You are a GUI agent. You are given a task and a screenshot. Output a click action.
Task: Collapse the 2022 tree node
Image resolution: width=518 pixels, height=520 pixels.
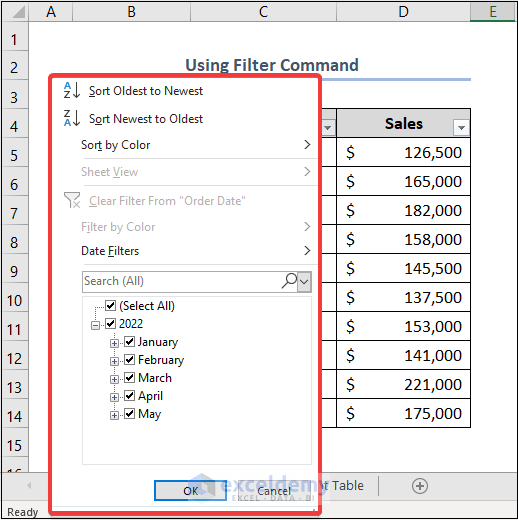coord(95,325)
